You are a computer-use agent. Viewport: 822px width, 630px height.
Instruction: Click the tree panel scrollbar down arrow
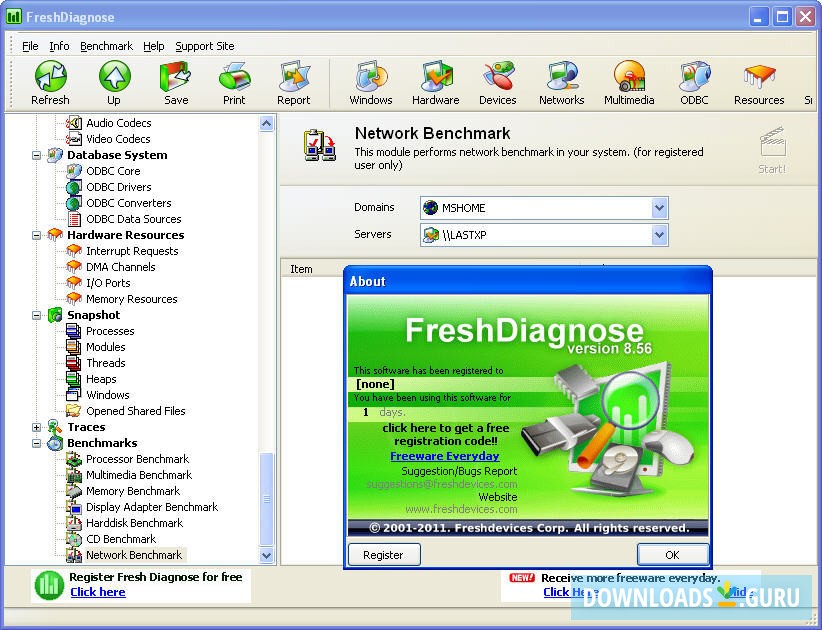266,554
